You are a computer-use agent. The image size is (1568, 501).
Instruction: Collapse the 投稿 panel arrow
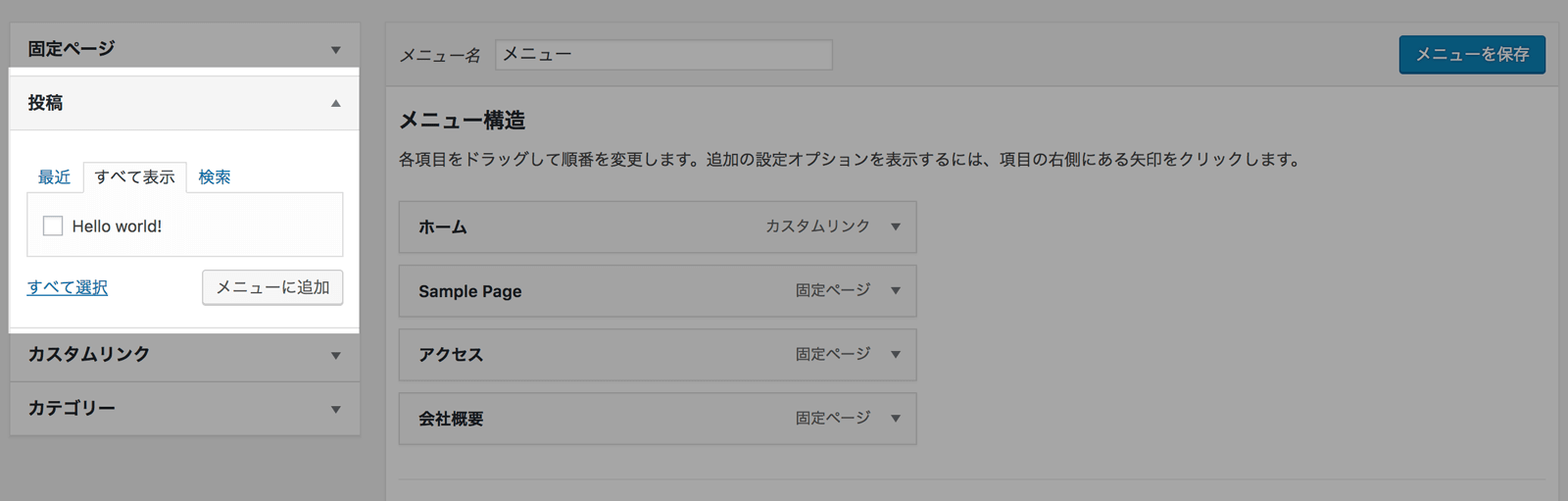336,103
